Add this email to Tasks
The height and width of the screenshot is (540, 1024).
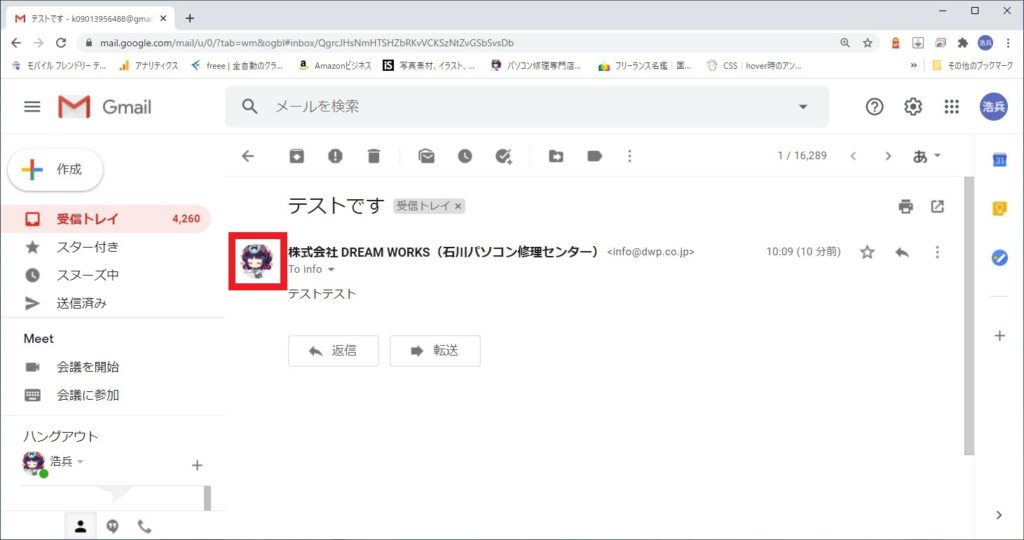click(504, 156)
